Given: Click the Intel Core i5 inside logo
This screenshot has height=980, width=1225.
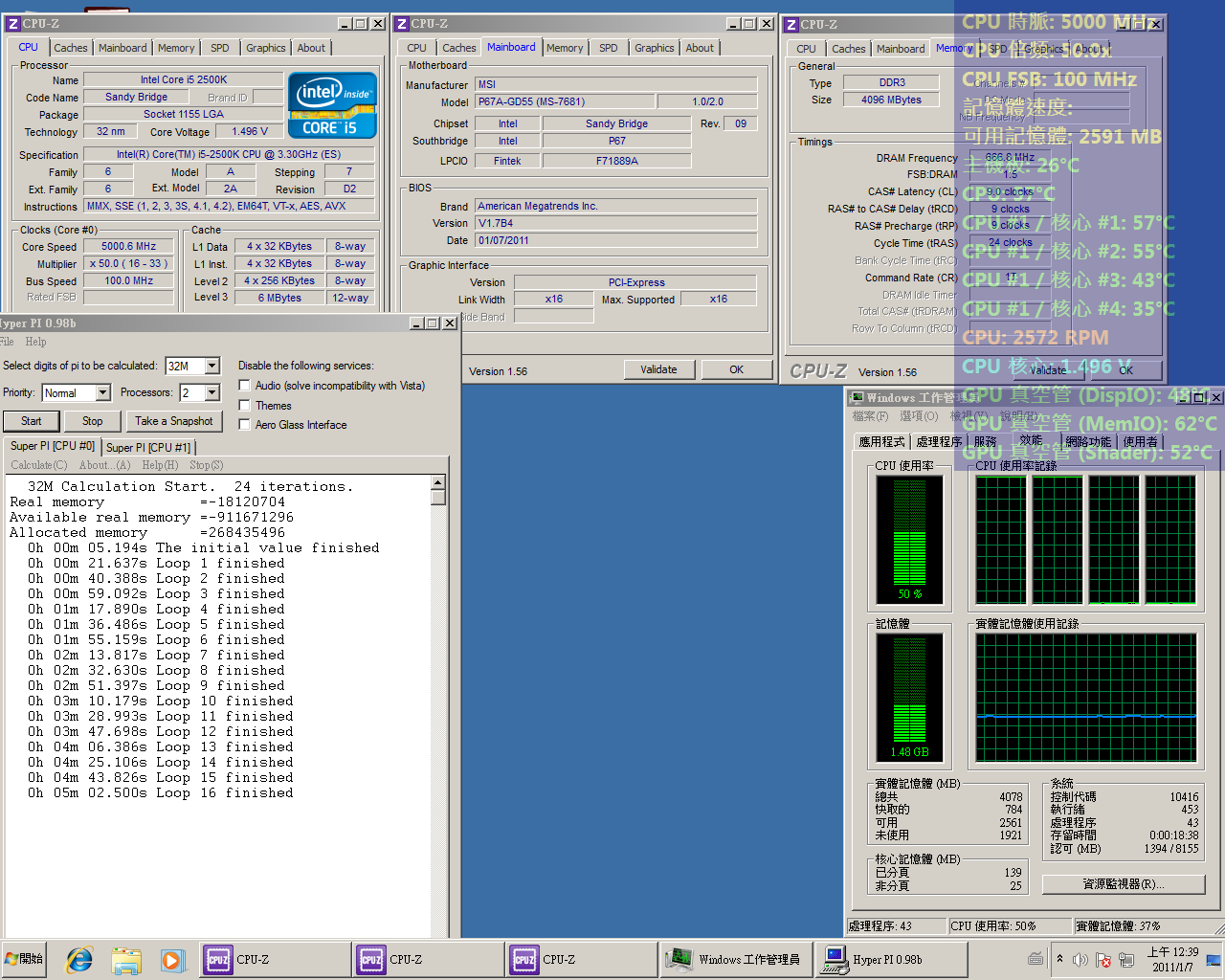Looking at the screenshot, I should coord(332,105).
